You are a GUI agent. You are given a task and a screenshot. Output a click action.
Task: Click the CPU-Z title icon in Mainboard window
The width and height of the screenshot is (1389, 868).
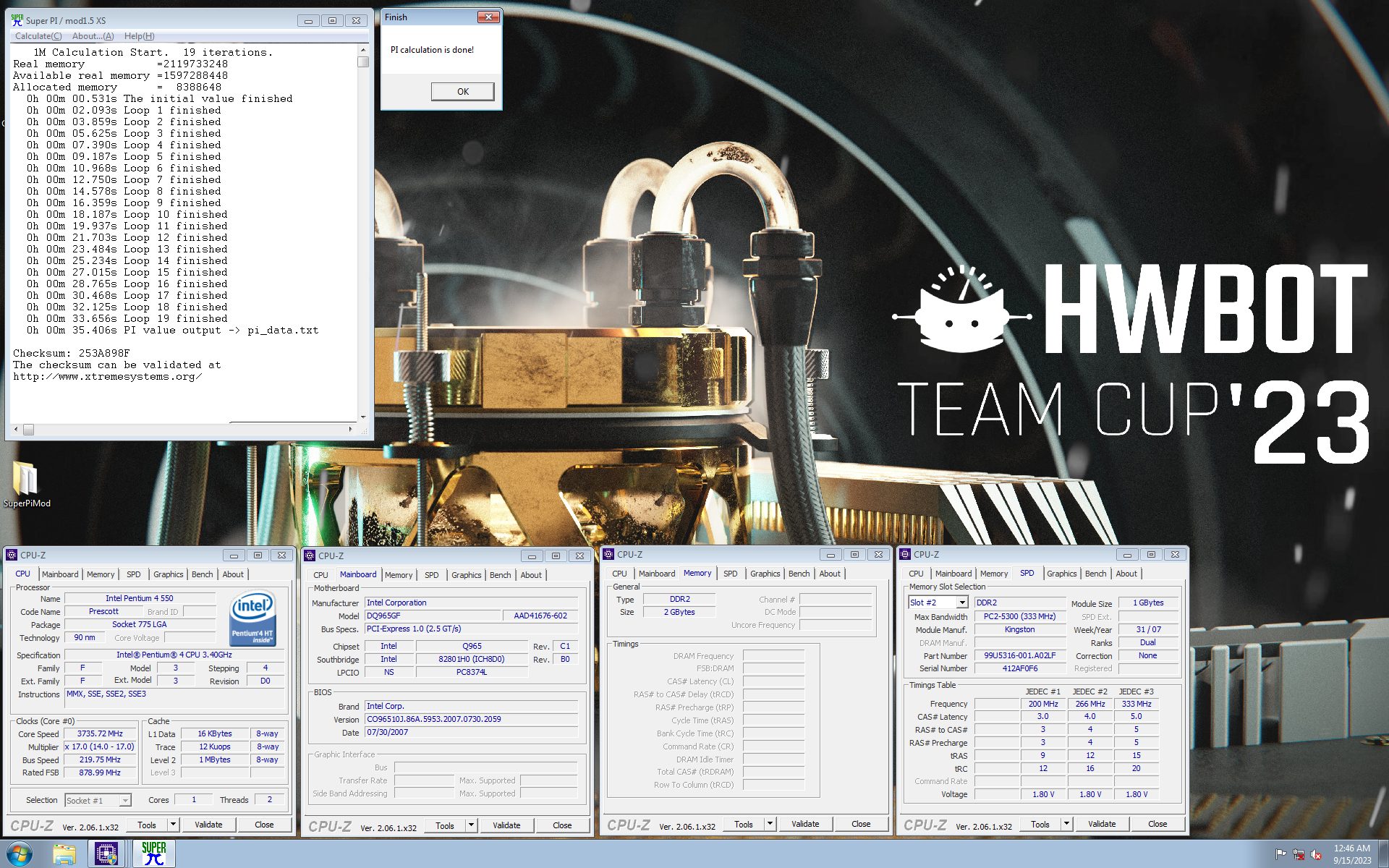click(x=310, y=556)
